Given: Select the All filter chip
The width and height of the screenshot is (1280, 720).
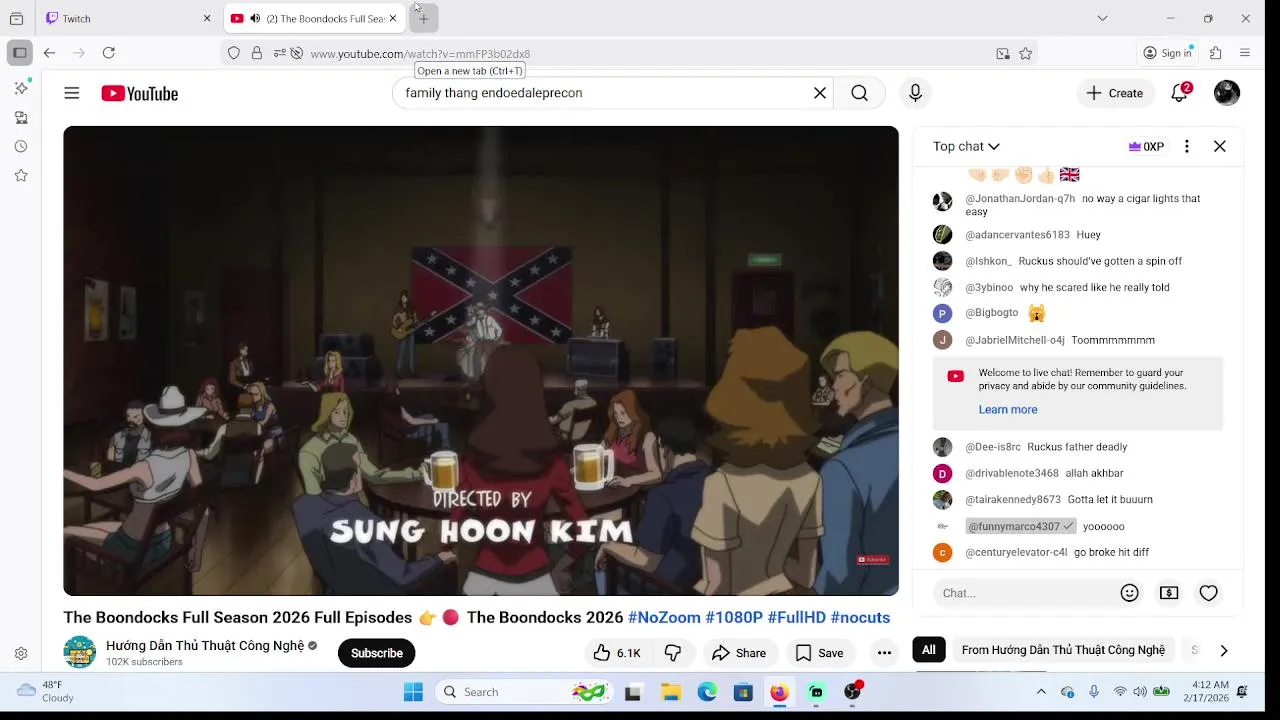Looking at the screenshot, I should (x=929, y=650).
